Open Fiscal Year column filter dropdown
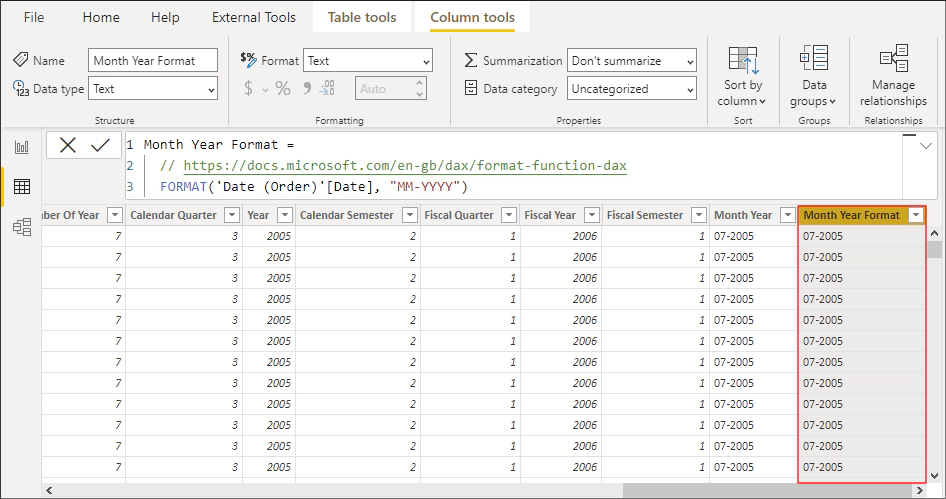Image resolution: width=946 pixels, height=499 pixels. (x=592, y=215)
